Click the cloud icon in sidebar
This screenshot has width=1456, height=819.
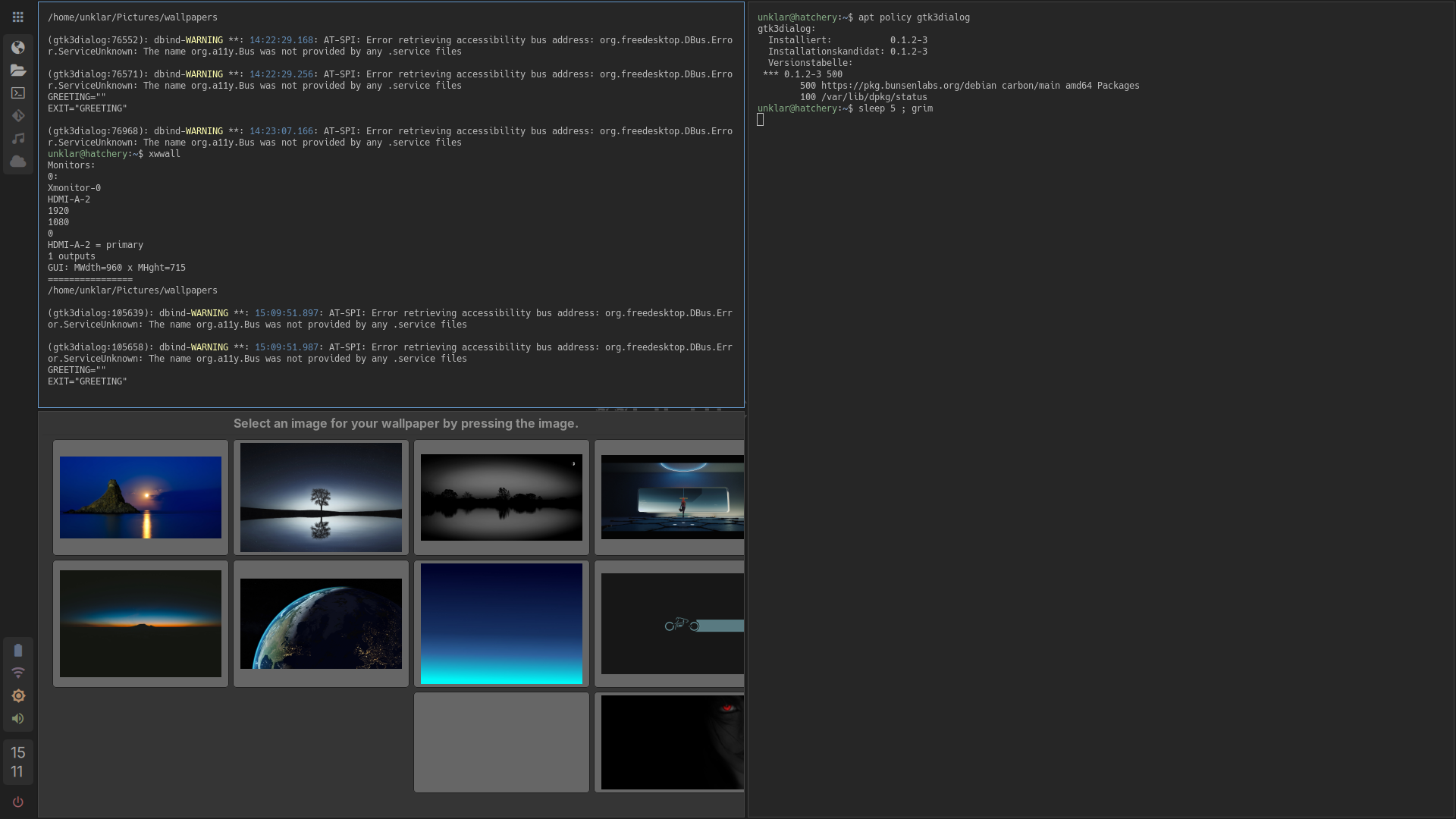coord(18,162)
